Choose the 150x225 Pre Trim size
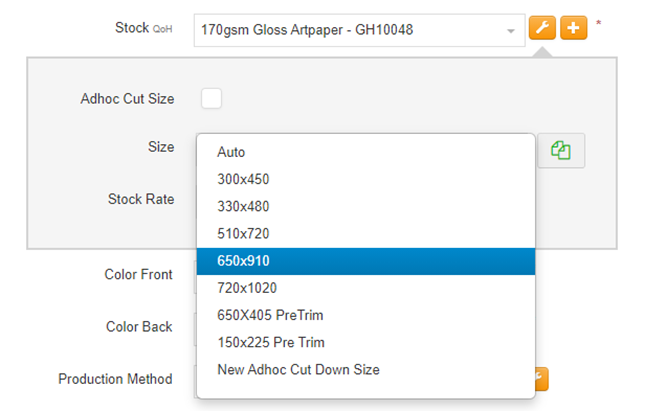 [x=271, y=342]
